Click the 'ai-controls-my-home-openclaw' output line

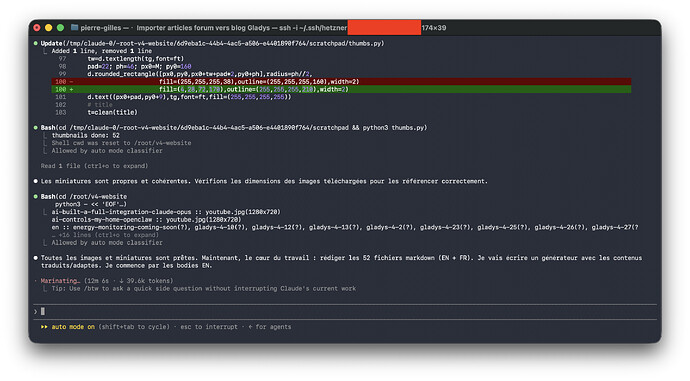pos(146,220)
